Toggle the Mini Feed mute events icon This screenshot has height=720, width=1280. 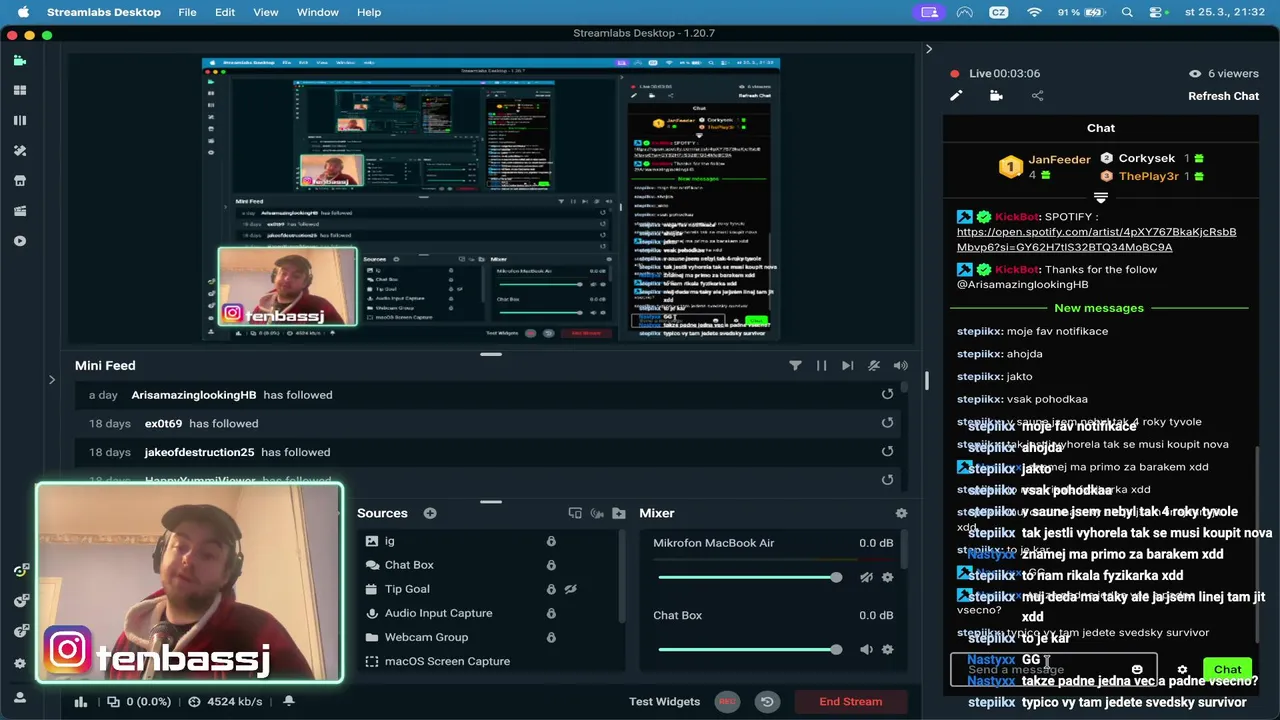874,366
